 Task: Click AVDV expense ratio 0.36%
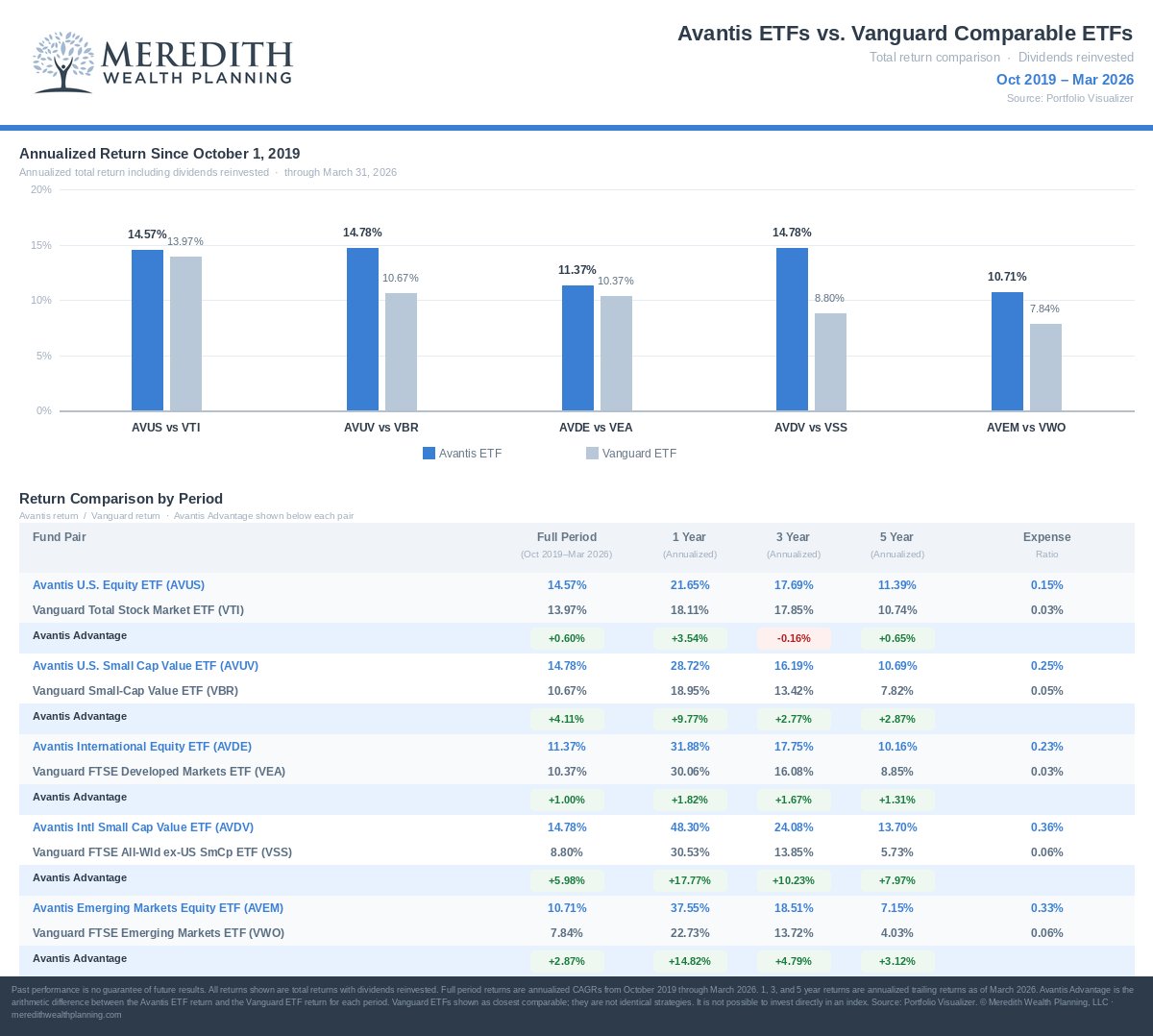point(1047,827)
